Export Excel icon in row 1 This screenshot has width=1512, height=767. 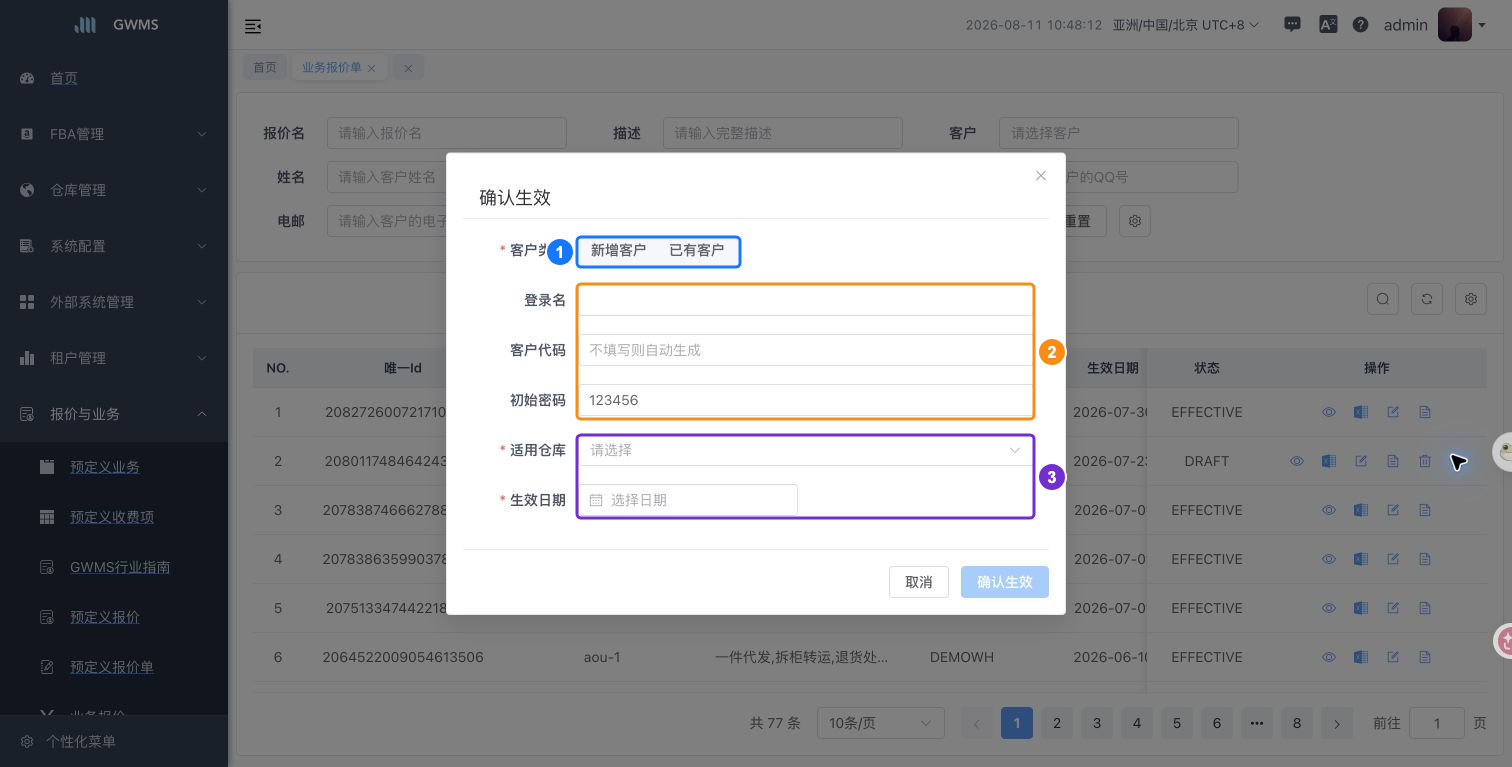click(x=1360, y=412)
